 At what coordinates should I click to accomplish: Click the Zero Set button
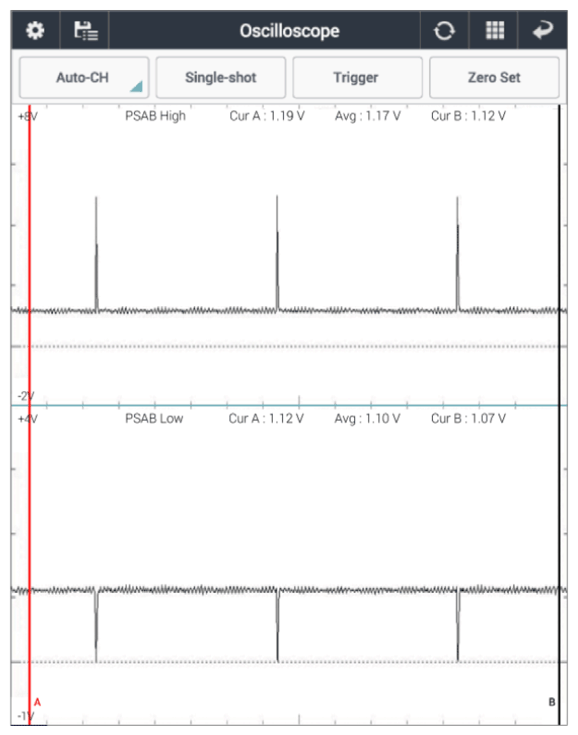click(x=494, y=77)
